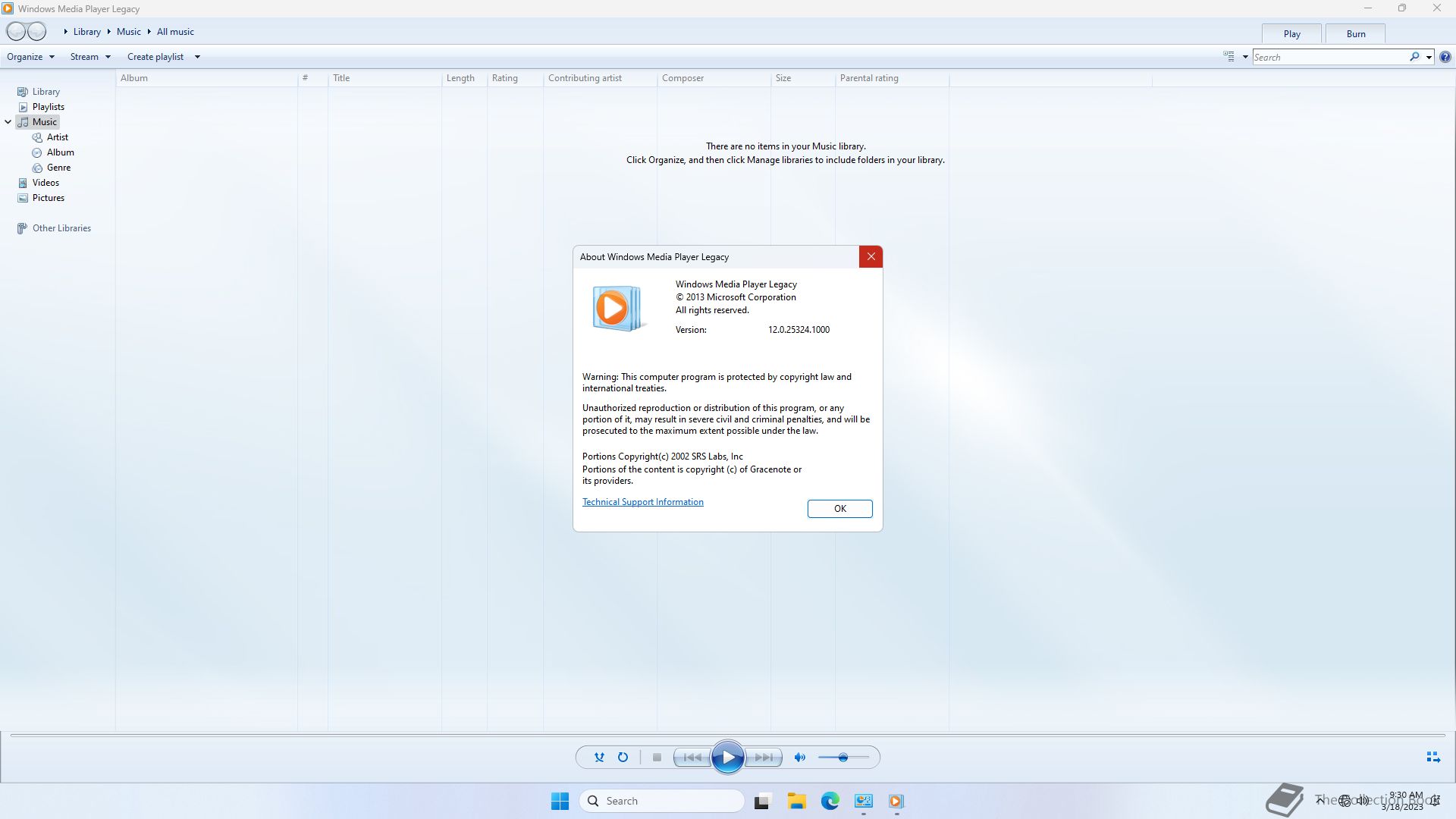Skip to next track button
Screen dimensions: 1456x819
[x=764, y=757]
